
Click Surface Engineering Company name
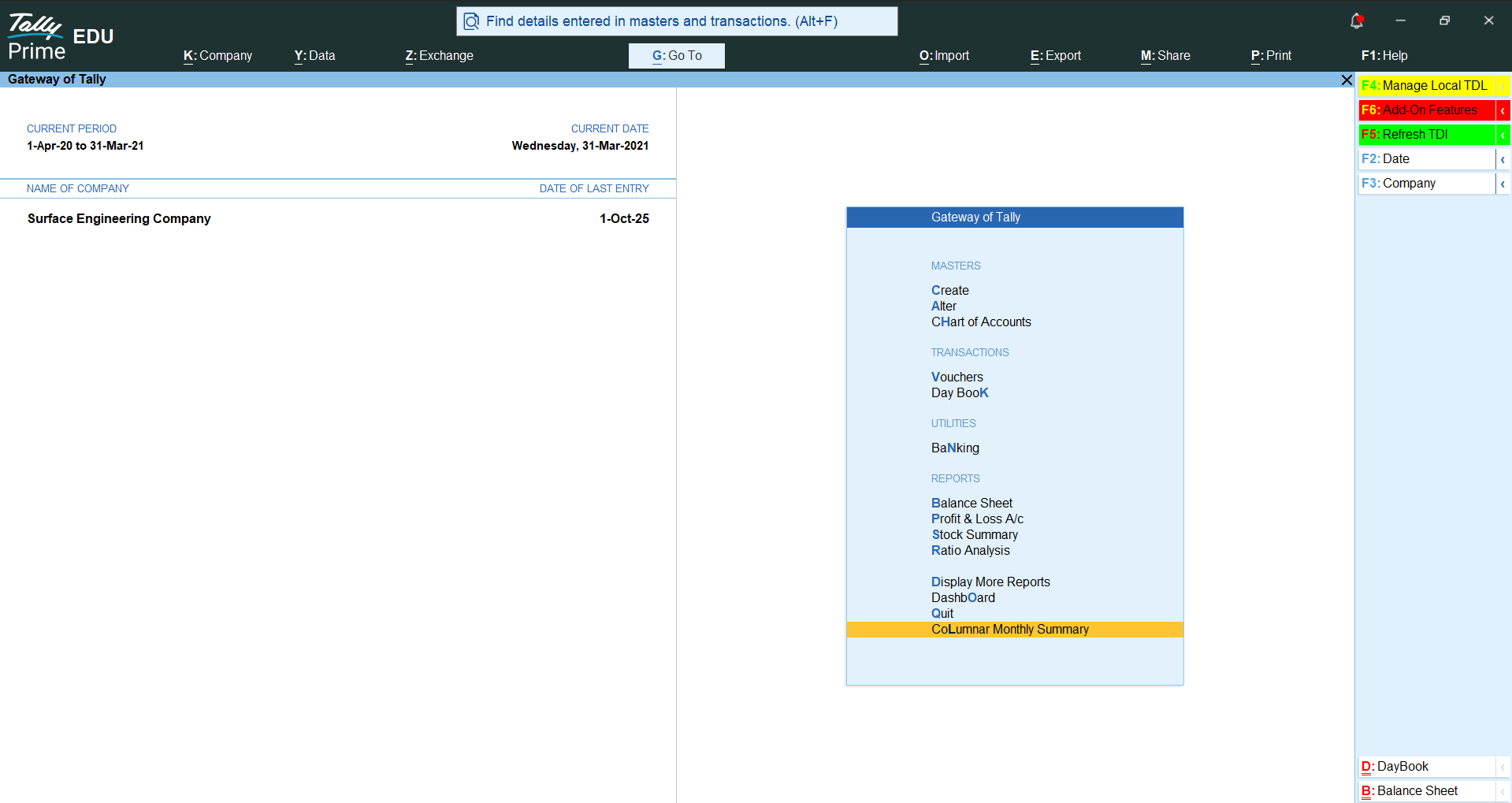[119, 219]
